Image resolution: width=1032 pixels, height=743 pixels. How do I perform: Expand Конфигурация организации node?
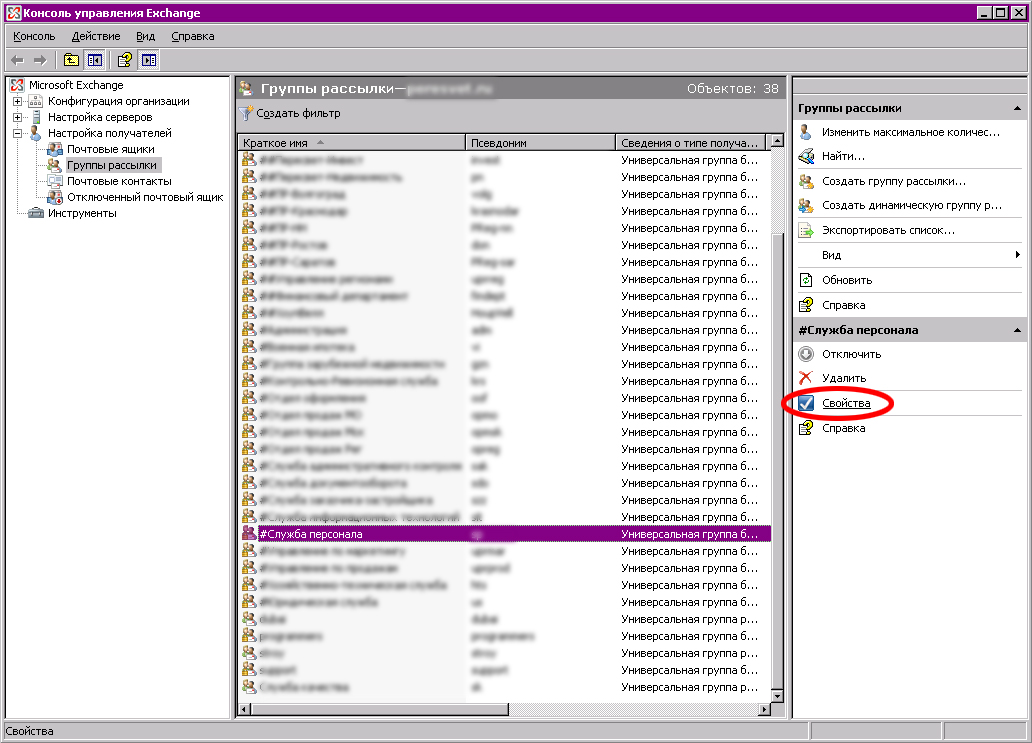18,101
